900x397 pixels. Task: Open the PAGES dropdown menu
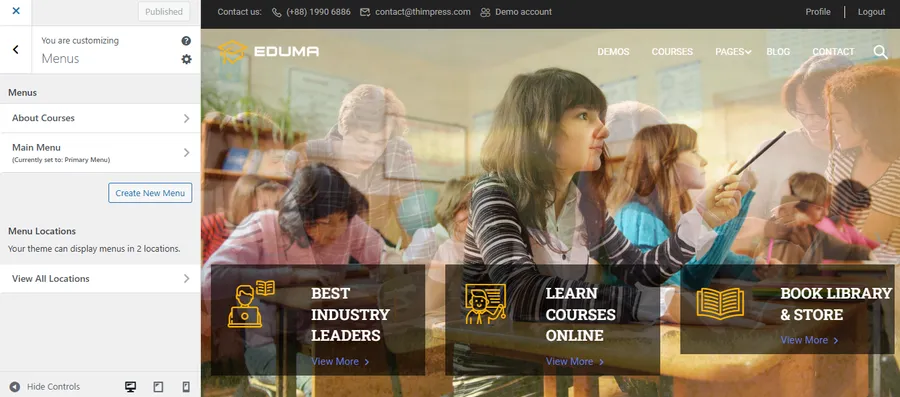click(x=733, y=52)
